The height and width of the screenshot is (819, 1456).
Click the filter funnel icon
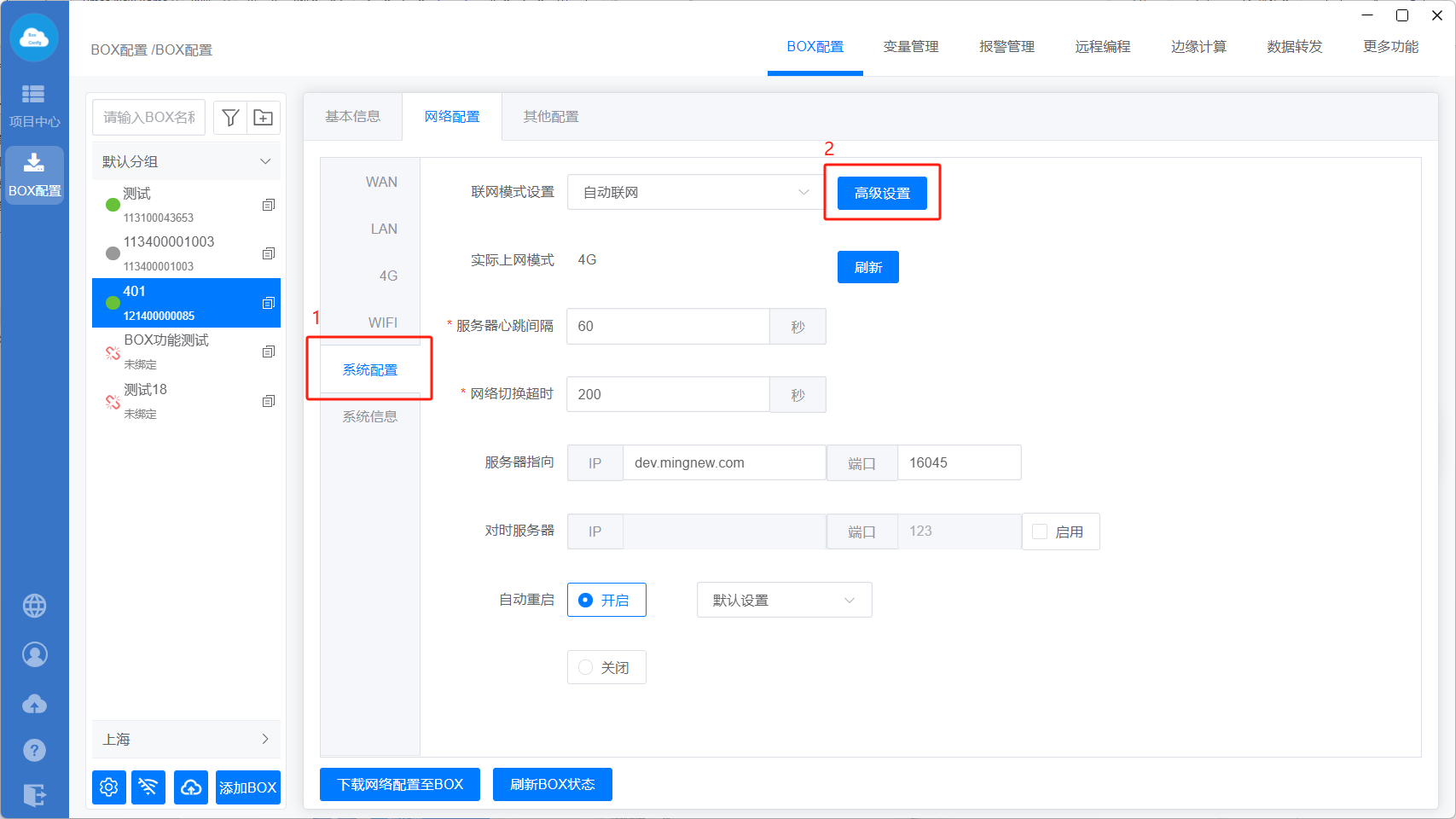229,118
